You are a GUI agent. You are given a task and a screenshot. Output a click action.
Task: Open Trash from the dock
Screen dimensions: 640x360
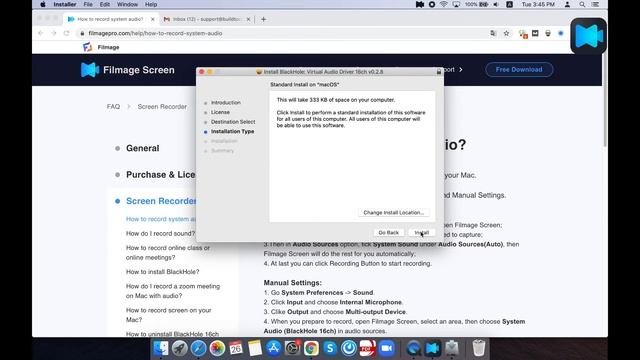click(x=479, y=348)
